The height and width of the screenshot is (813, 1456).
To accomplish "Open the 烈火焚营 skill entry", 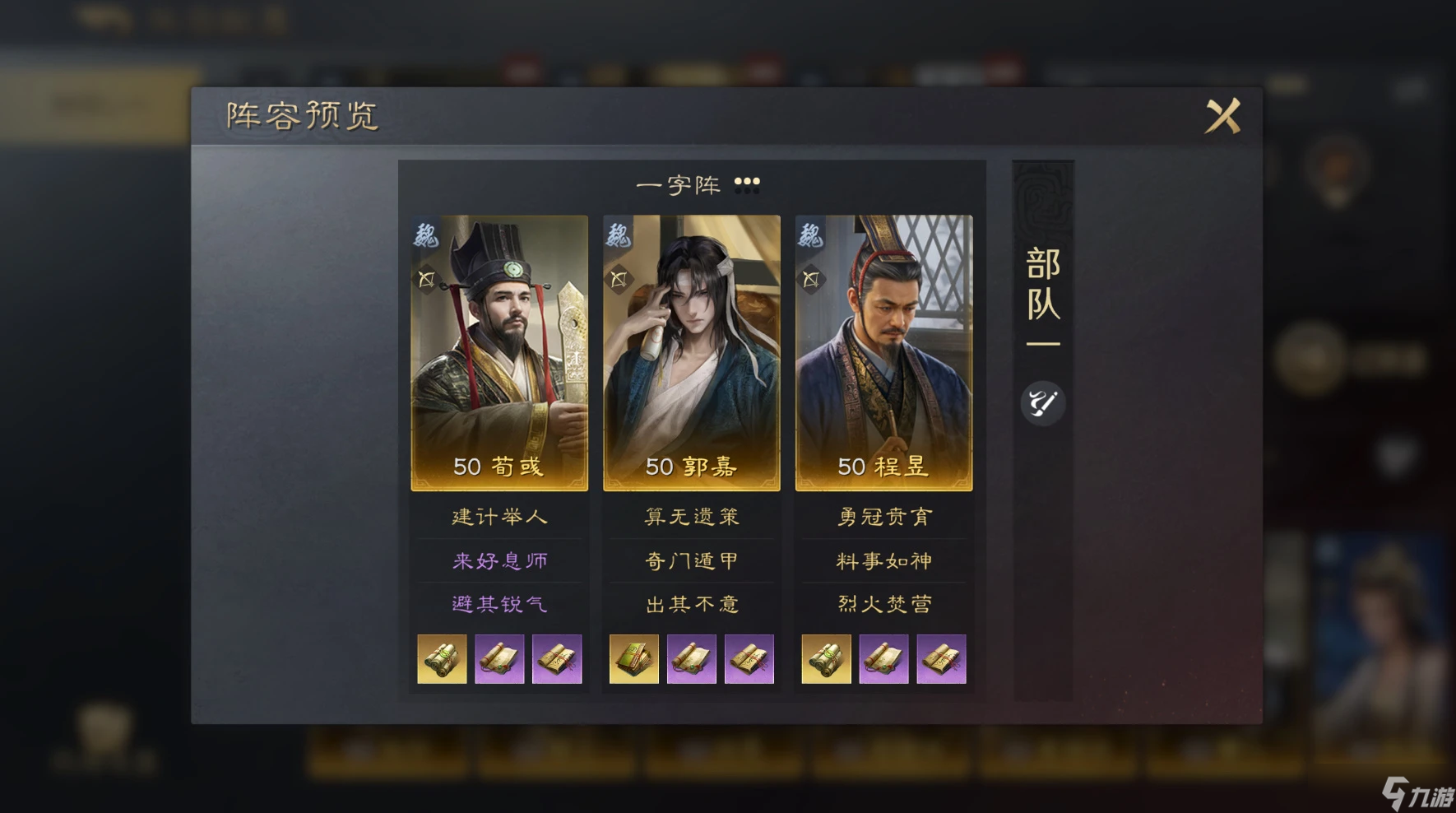I will (884, 604).
